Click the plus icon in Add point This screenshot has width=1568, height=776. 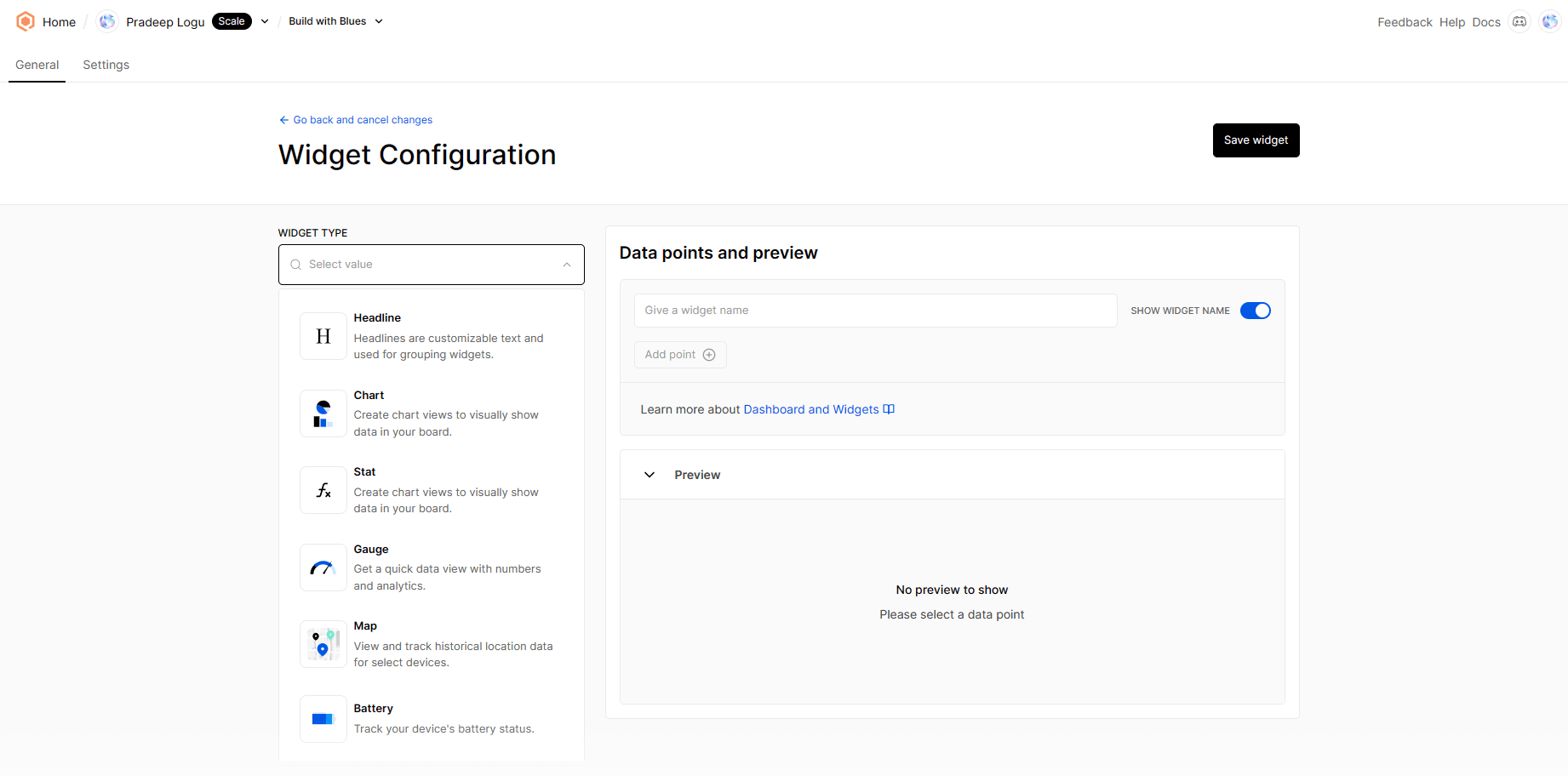[709, 355]
